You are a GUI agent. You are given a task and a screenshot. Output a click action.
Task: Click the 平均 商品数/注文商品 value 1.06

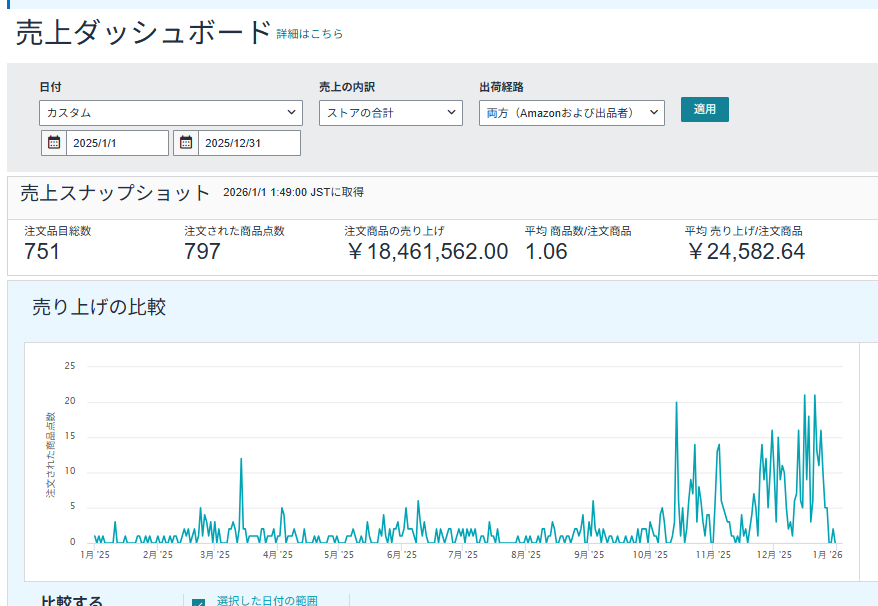click(x=546, y=252)
